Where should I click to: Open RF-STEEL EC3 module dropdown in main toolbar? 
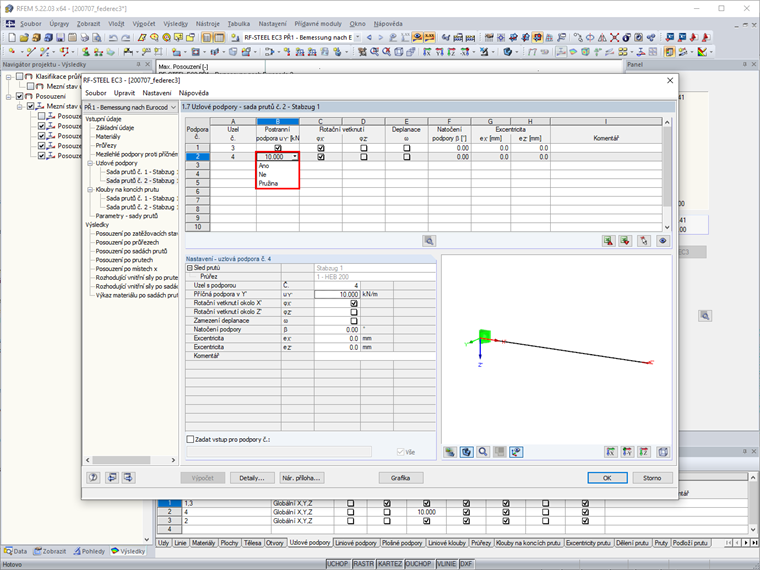[x=358, y=37]
